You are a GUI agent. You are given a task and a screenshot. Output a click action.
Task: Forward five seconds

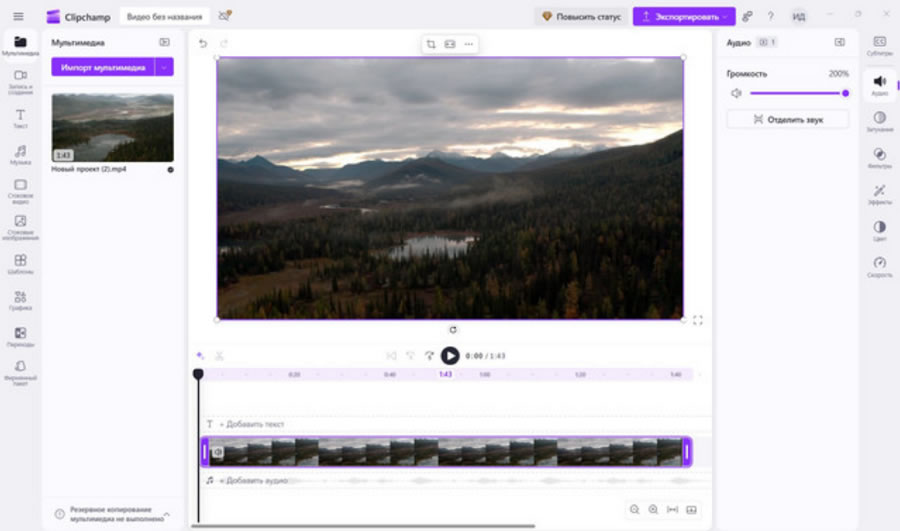click(429, 356)
